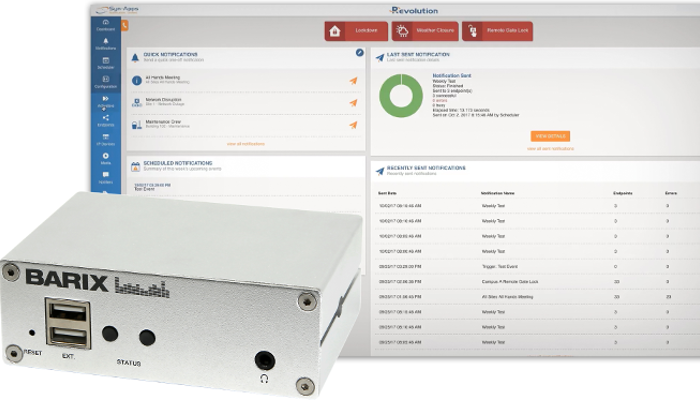The height and width of the screenshot is (400, 700).
Task: Click the info icon beside All Hands Meeting
Action: [x=137, y=80]
